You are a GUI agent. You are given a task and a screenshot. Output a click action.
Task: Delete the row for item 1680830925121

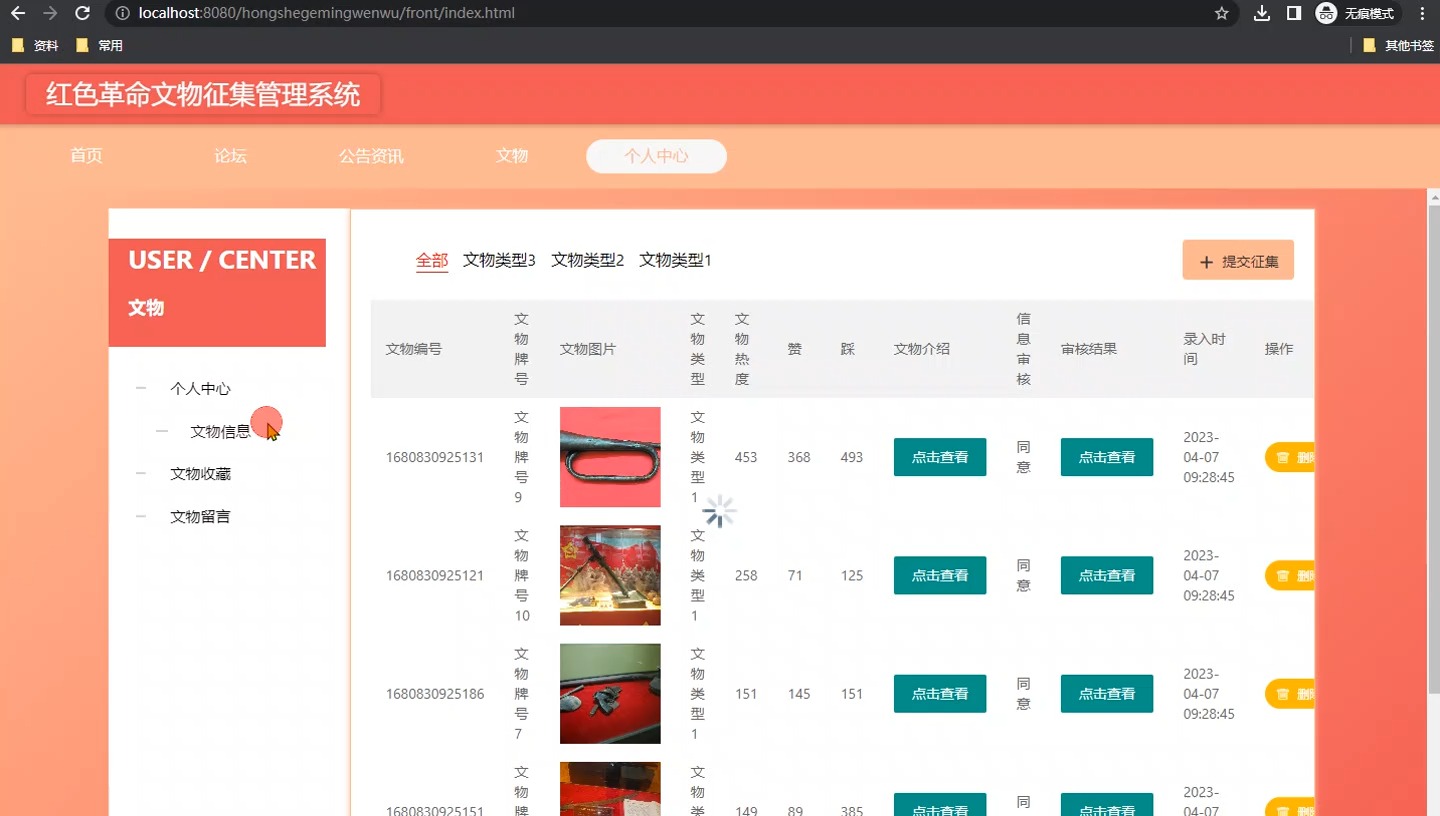tap(1290, 575)
